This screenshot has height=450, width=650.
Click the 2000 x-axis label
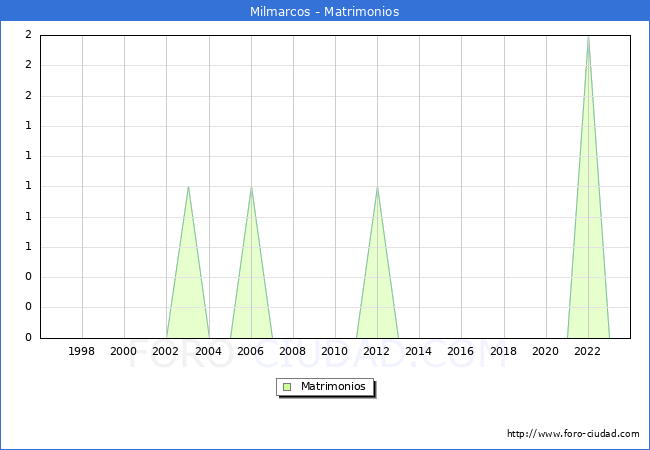coord(124,351)
